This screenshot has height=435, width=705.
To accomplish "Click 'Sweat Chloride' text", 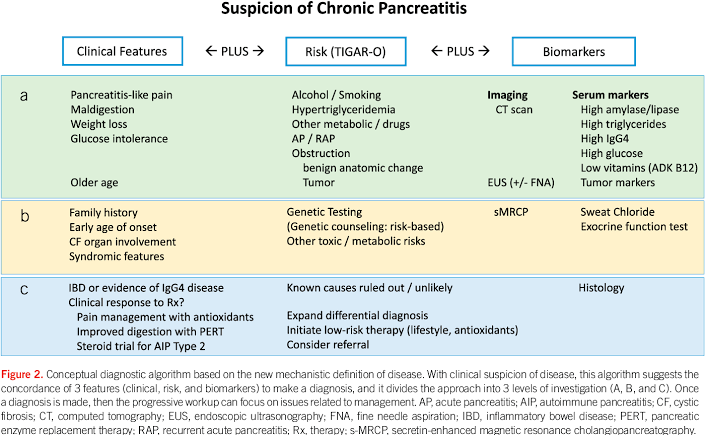I will [615, 213].
